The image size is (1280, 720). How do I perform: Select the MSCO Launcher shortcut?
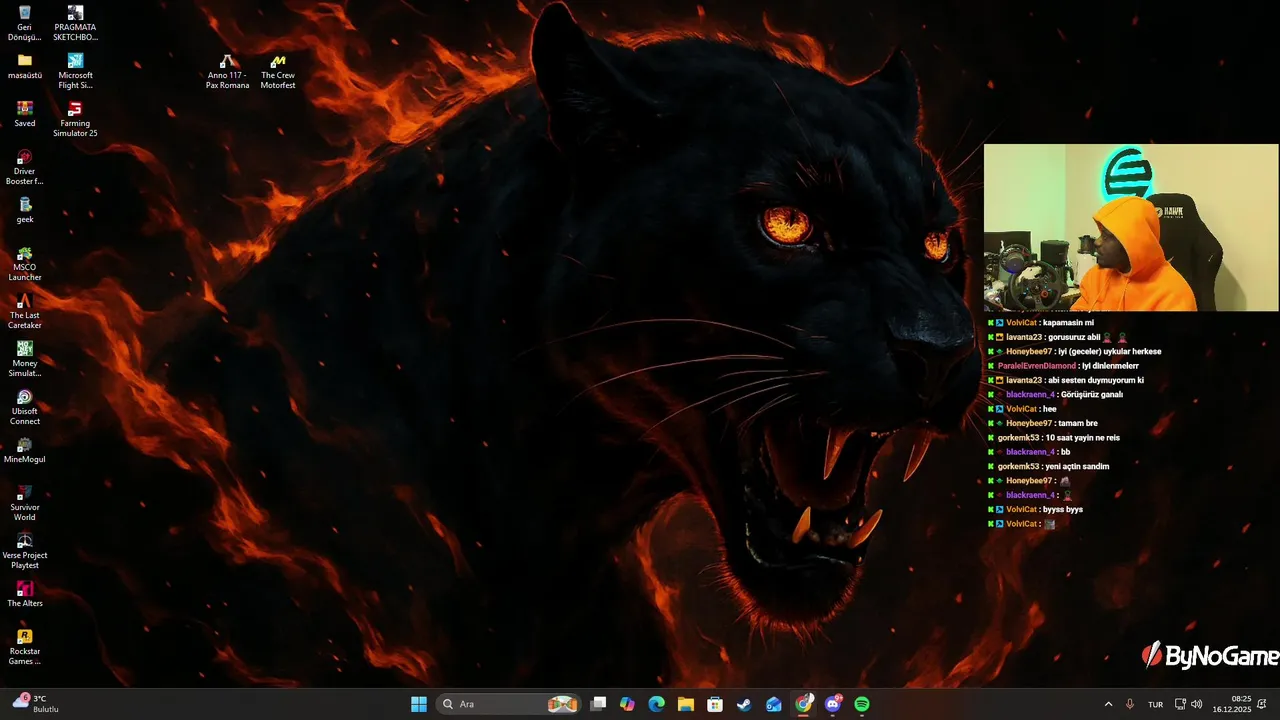pos(25,263)
